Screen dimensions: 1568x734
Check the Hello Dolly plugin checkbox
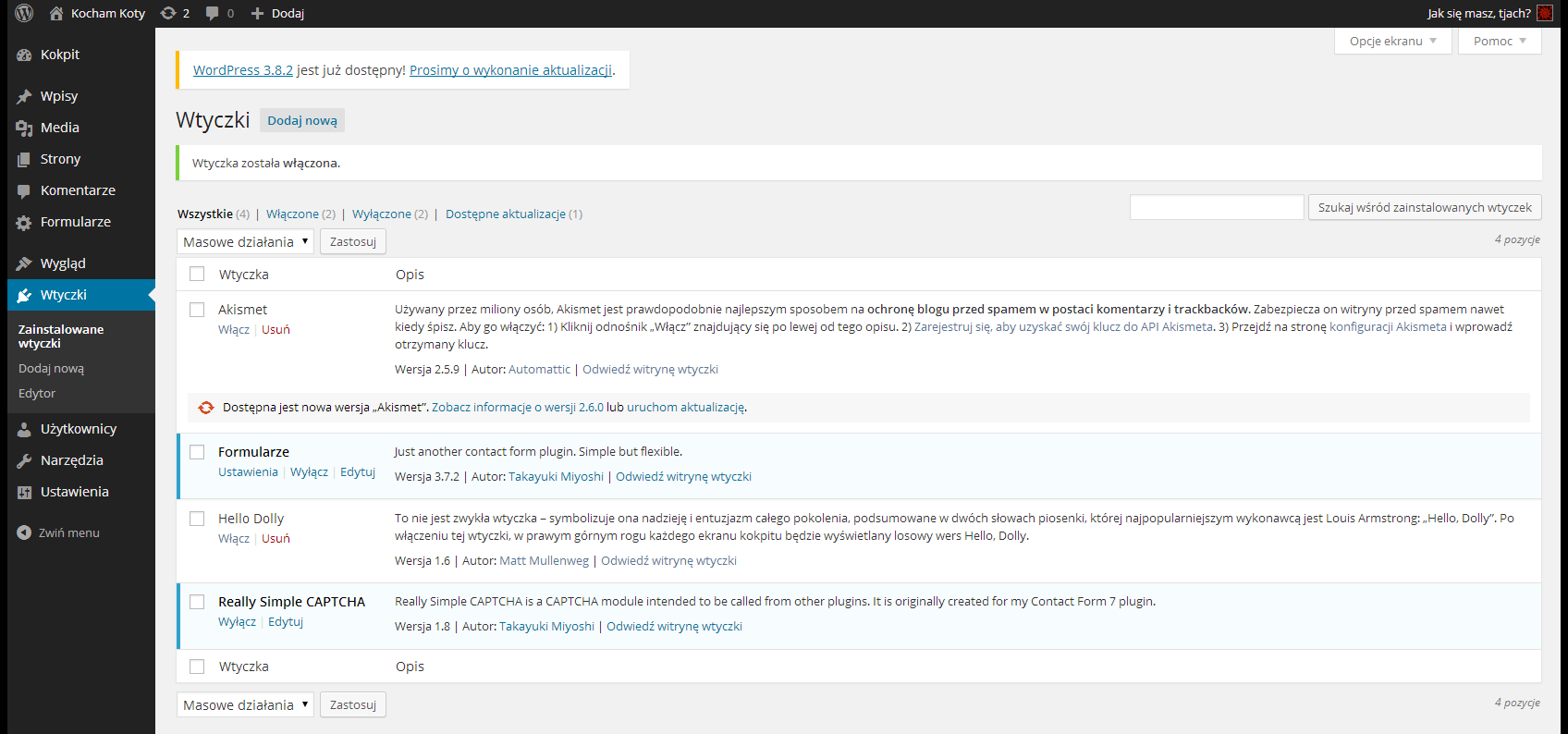point(197,519)
